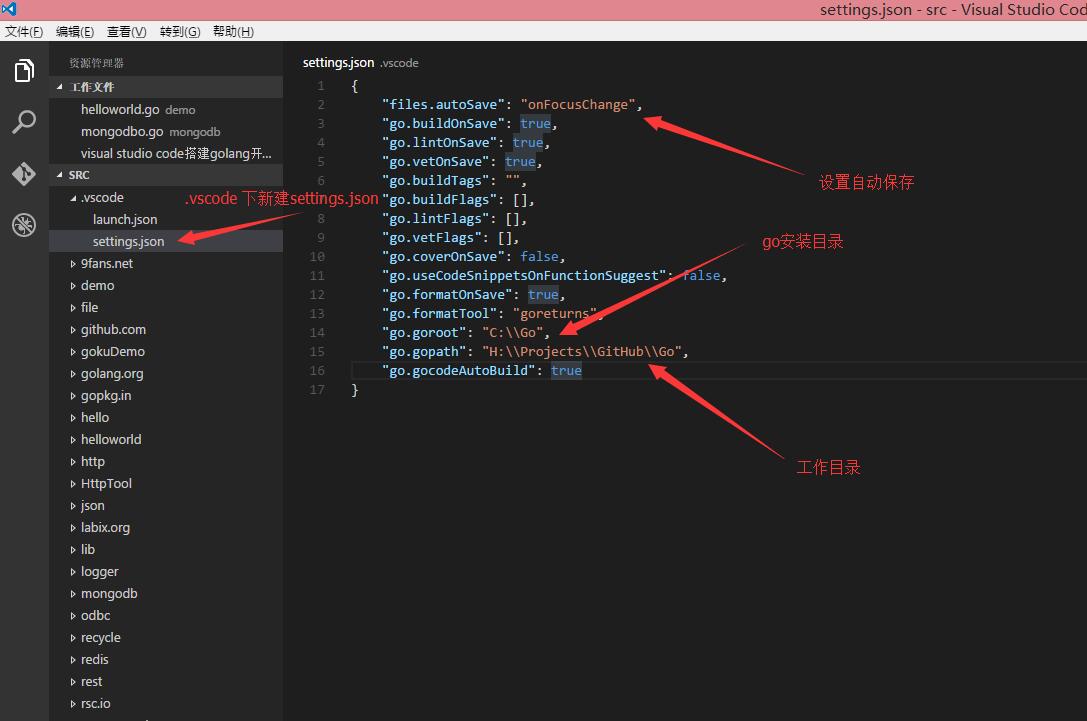Open the Git source control view
The width and height of the screenshot is (1087, 721).
pos(24,173)
